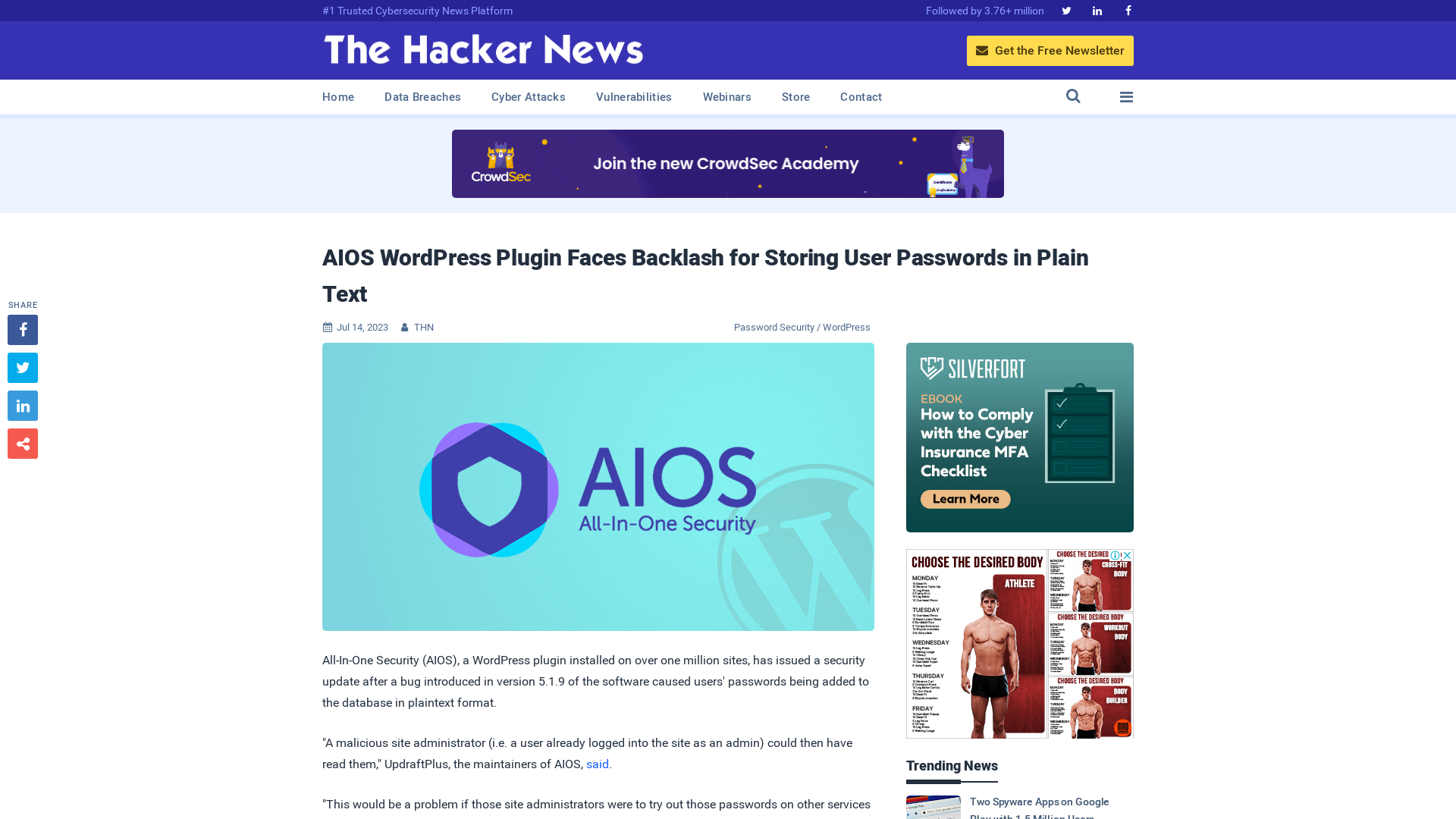Click the search magnifier icon

(x=1073, y=96)
